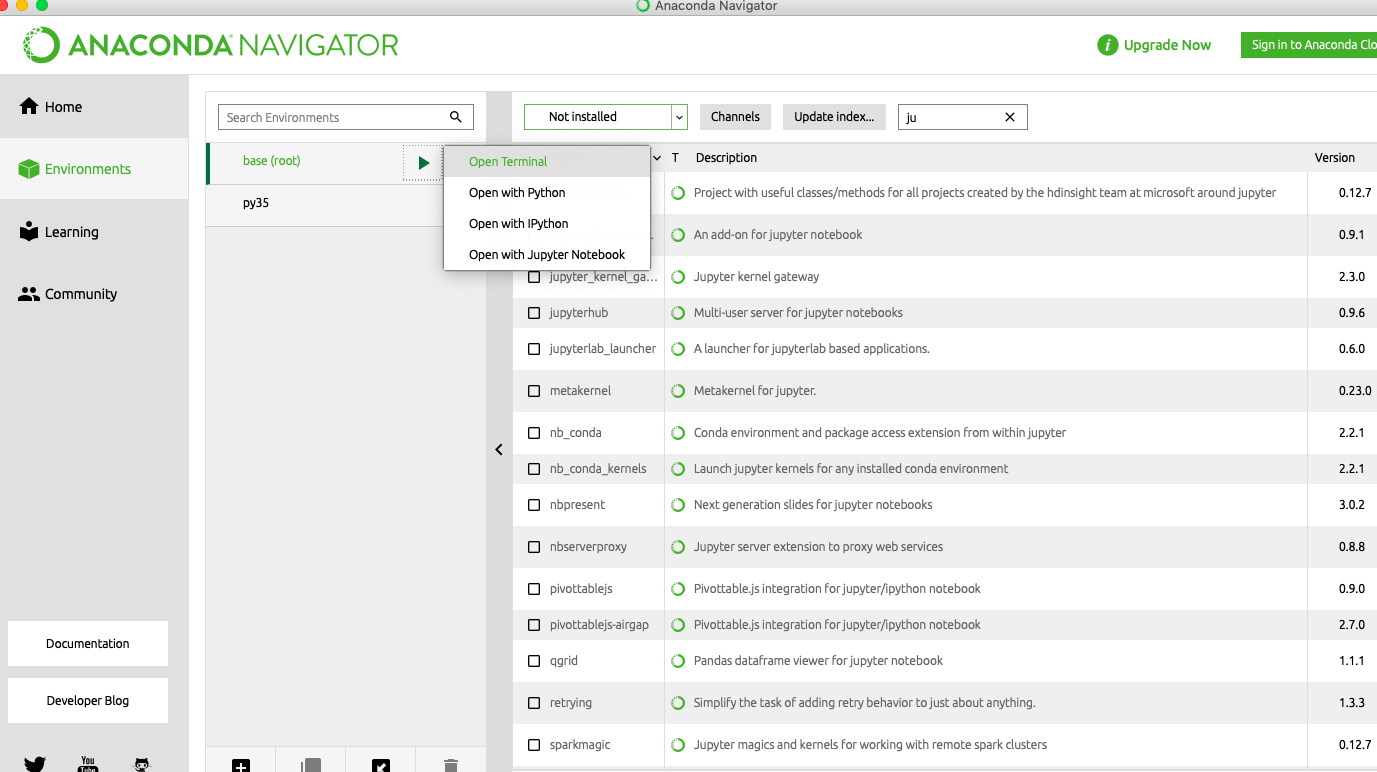This screenshot has width=1377, height=772.
Task: Click the magnifier icon in Search Environments
Action: point(456,117)
